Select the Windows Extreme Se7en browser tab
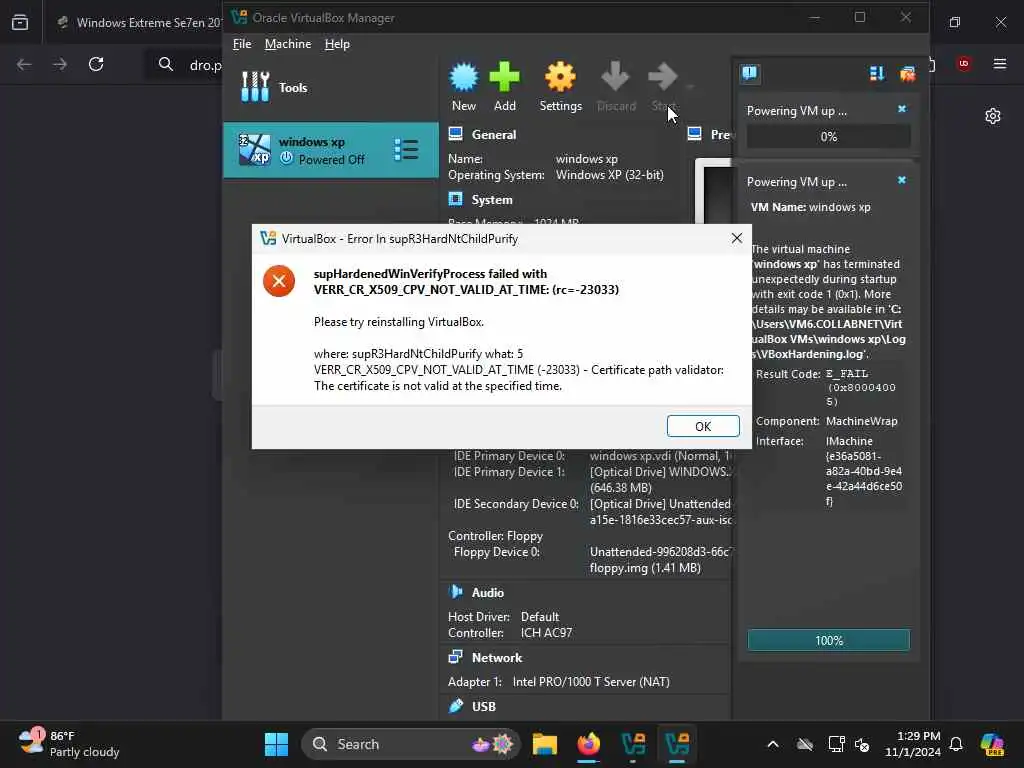 138,22
